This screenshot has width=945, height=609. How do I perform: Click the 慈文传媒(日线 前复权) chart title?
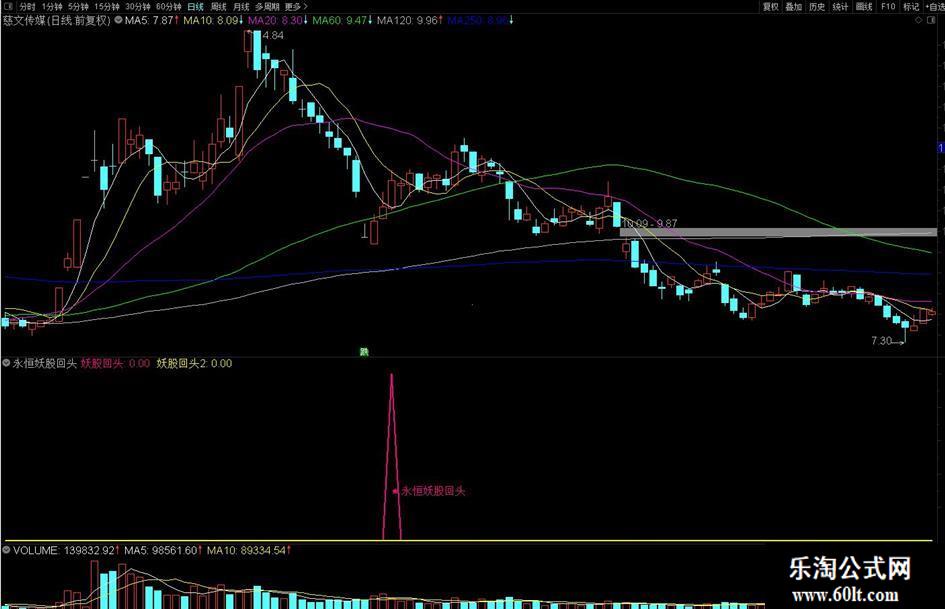[57, 20]
